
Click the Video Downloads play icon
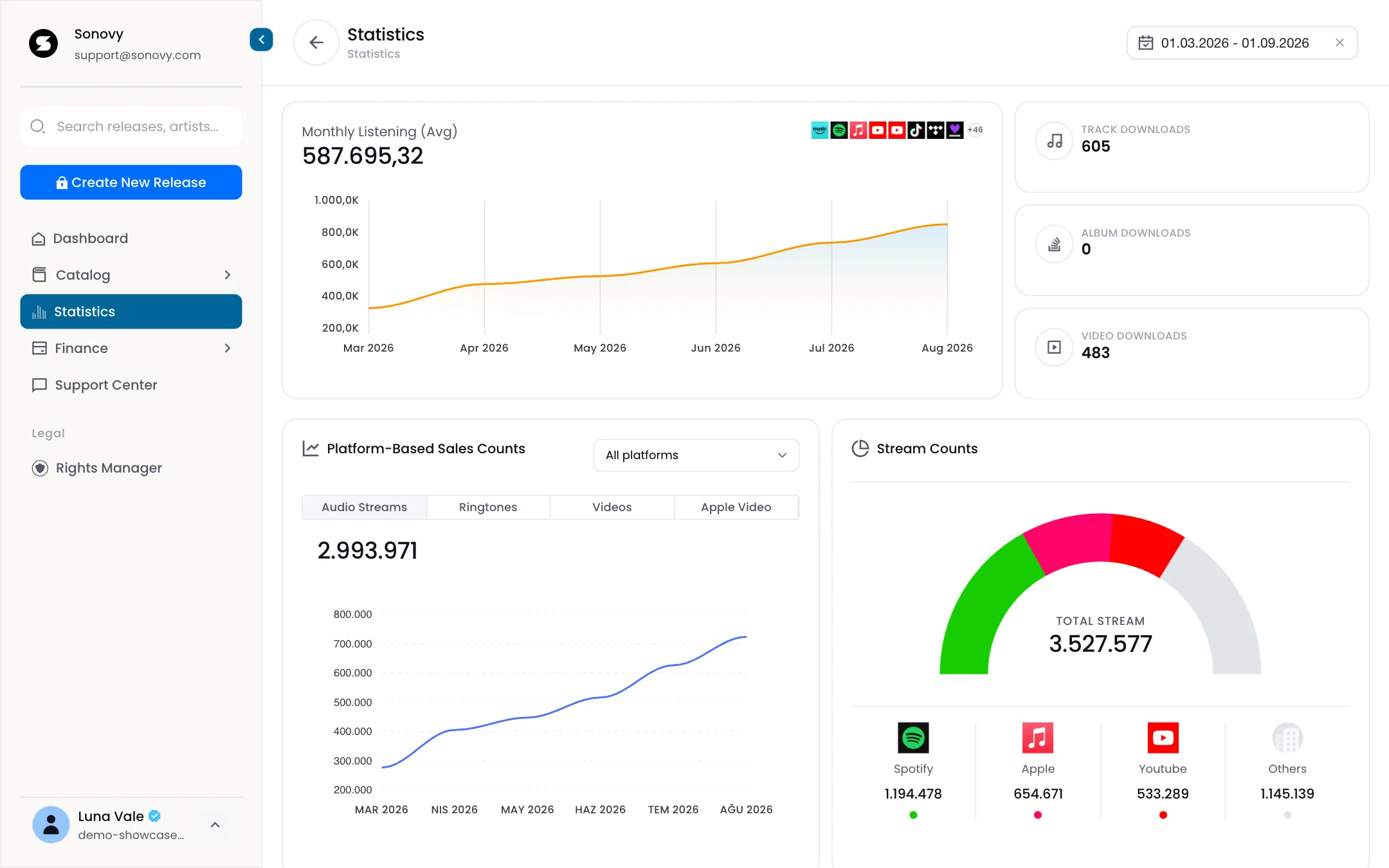pos(1055,347)
